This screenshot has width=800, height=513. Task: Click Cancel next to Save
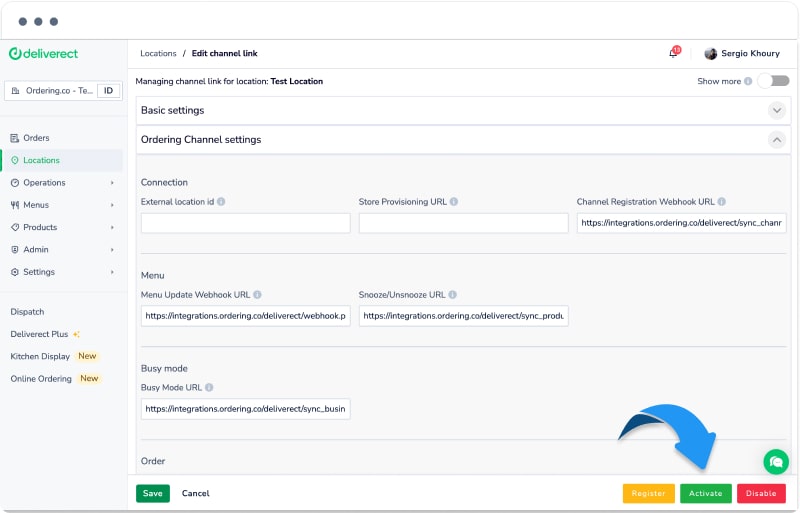[x=195, y=493]
